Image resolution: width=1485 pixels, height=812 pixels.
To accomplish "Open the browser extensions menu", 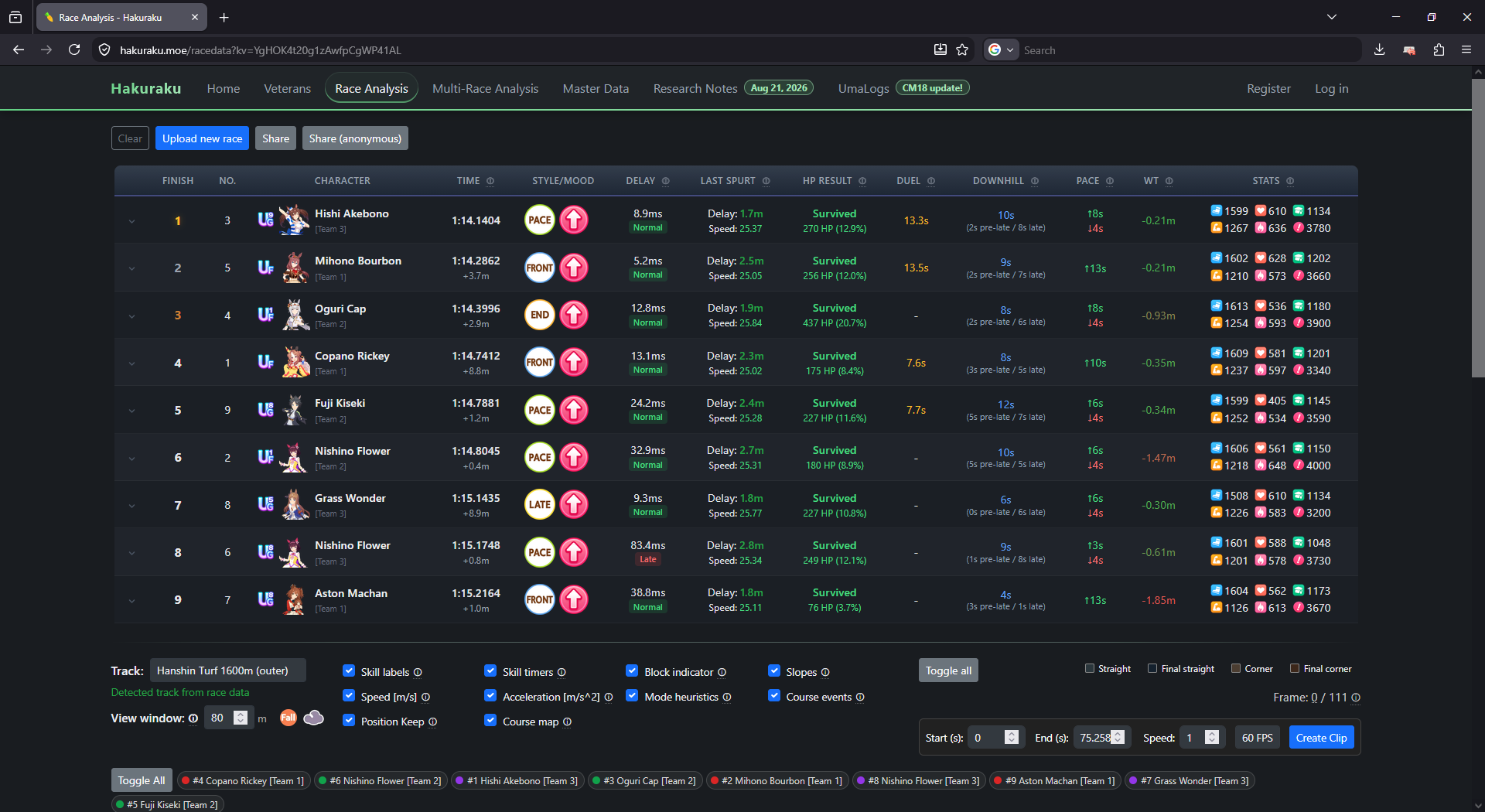I will [1439, 49].
